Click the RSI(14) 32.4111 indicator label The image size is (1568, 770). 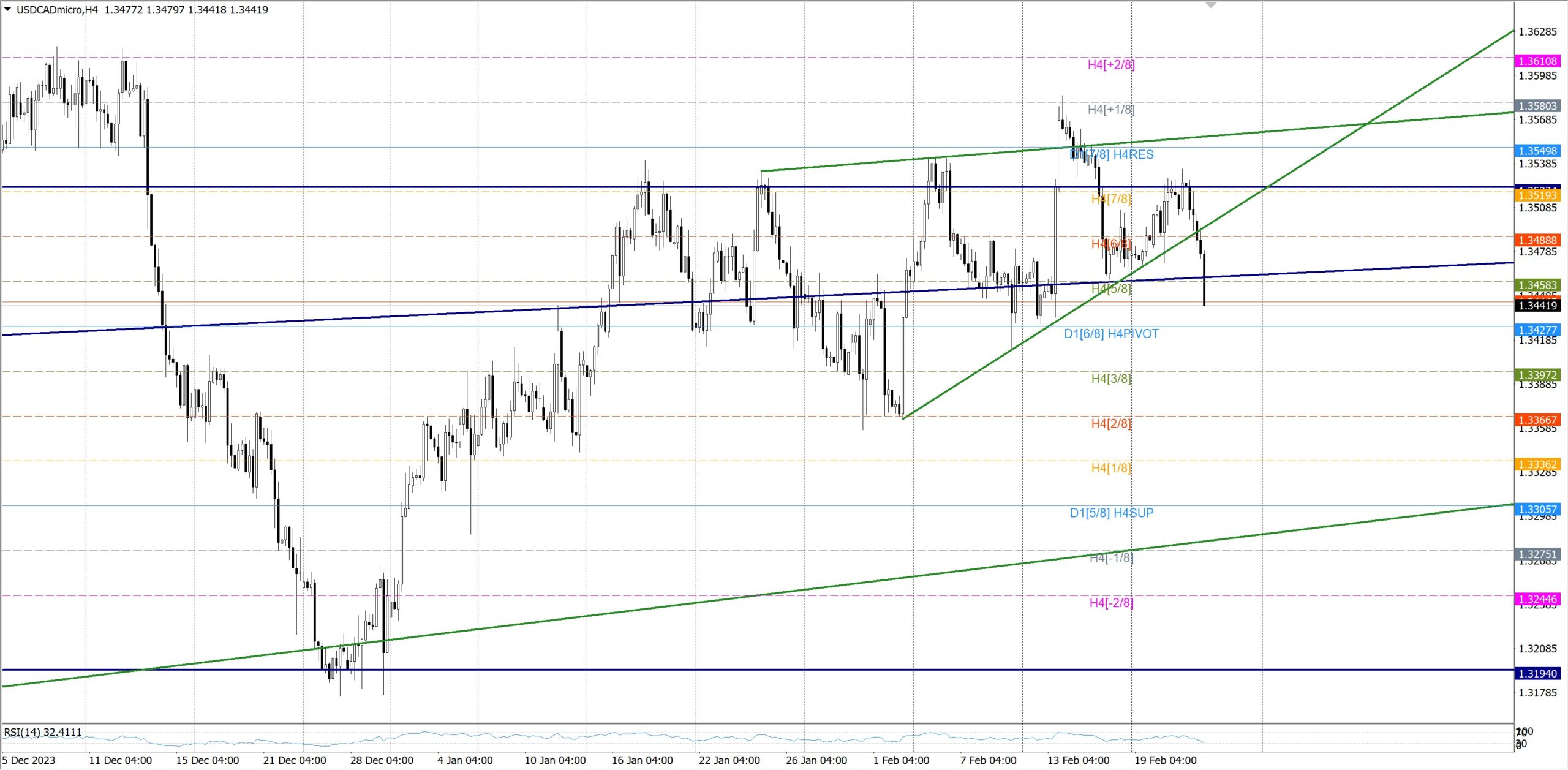coord(43,732)
